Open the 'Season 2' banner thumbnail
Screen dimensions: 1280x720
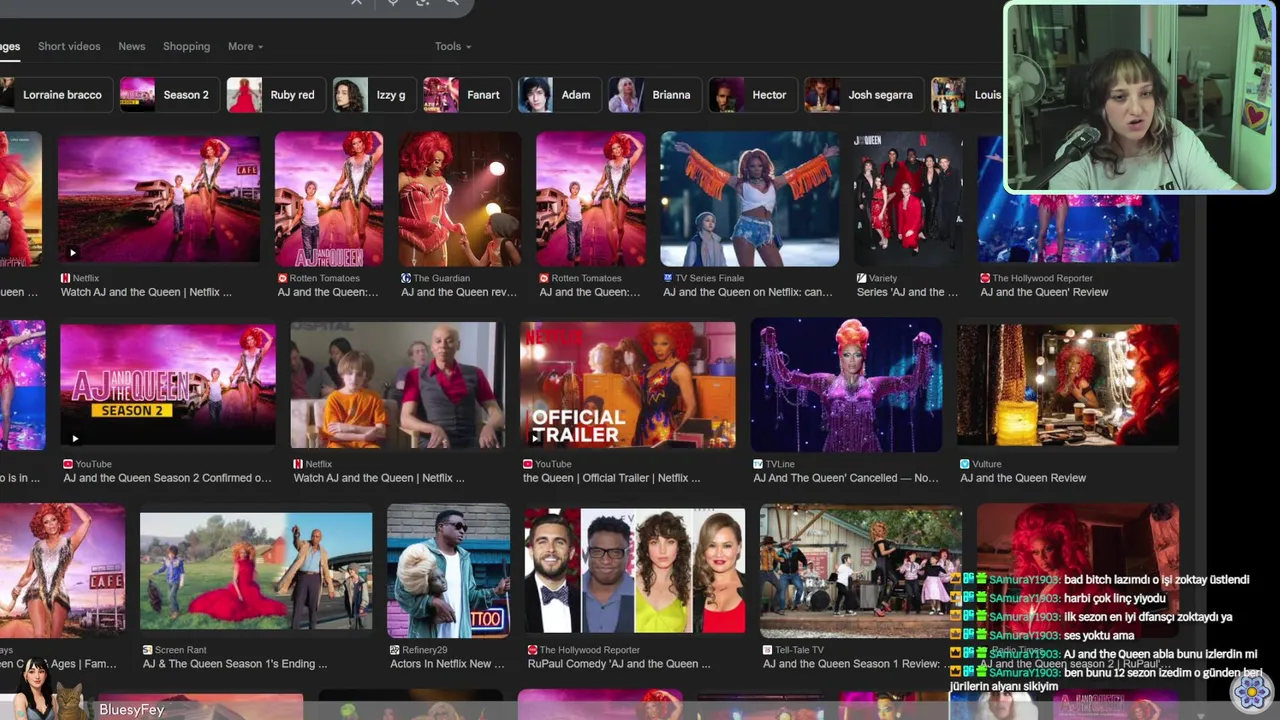pyautogui.click(x=167, y=384)
